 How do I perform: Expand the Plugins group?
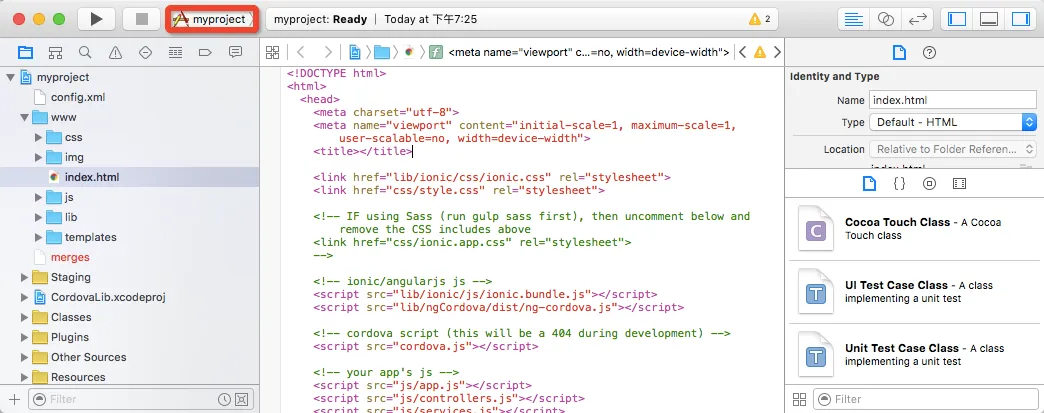tap(25, 337)
